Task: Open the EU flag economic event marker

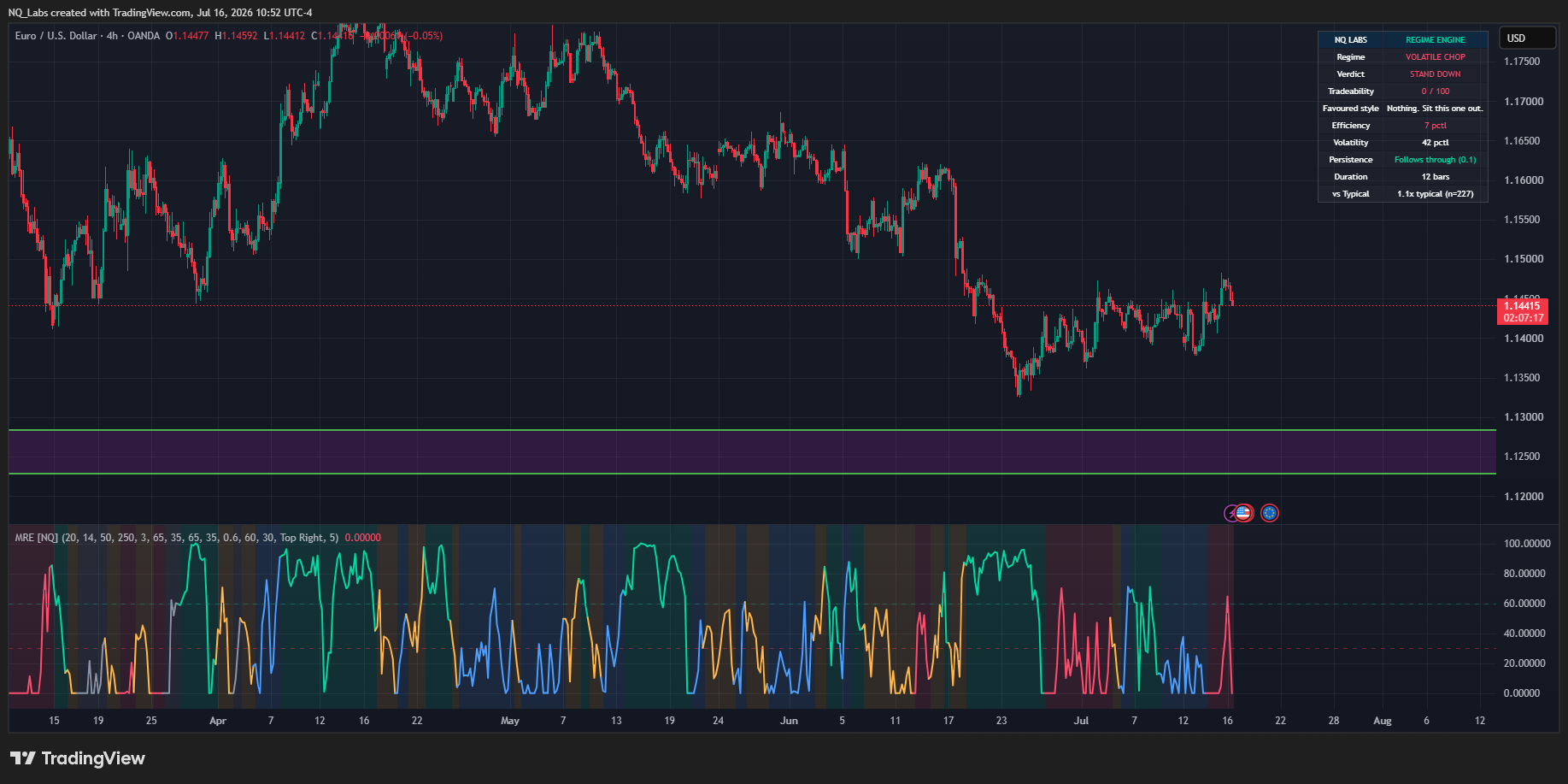Action: coord(1270,513)
